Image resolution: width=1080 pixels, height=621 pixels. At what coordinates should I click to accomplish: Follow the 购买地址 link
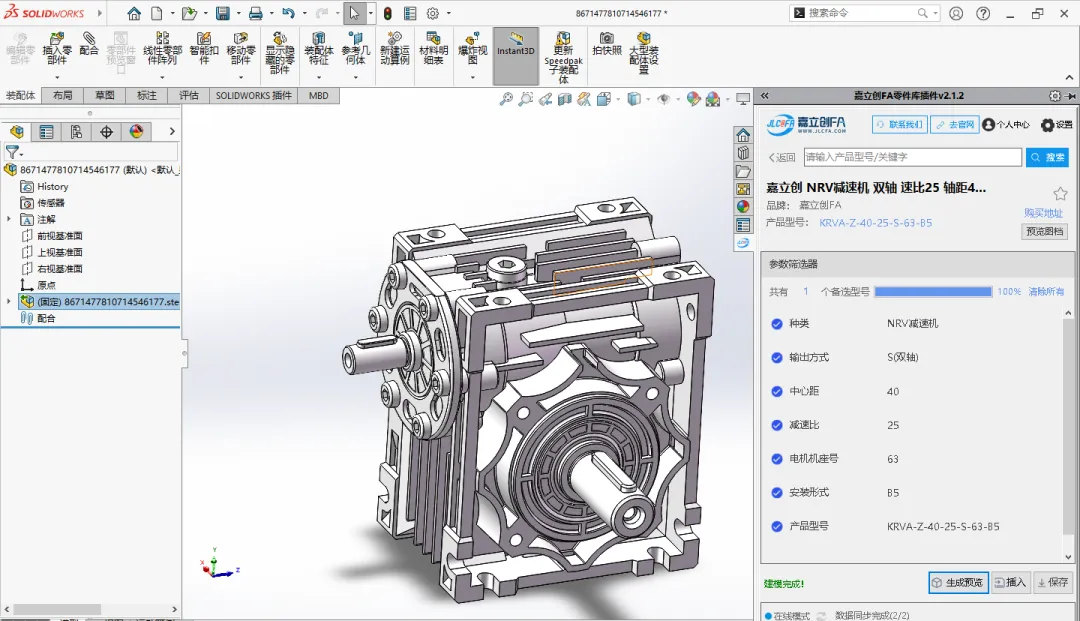[x=1044, y=213]
